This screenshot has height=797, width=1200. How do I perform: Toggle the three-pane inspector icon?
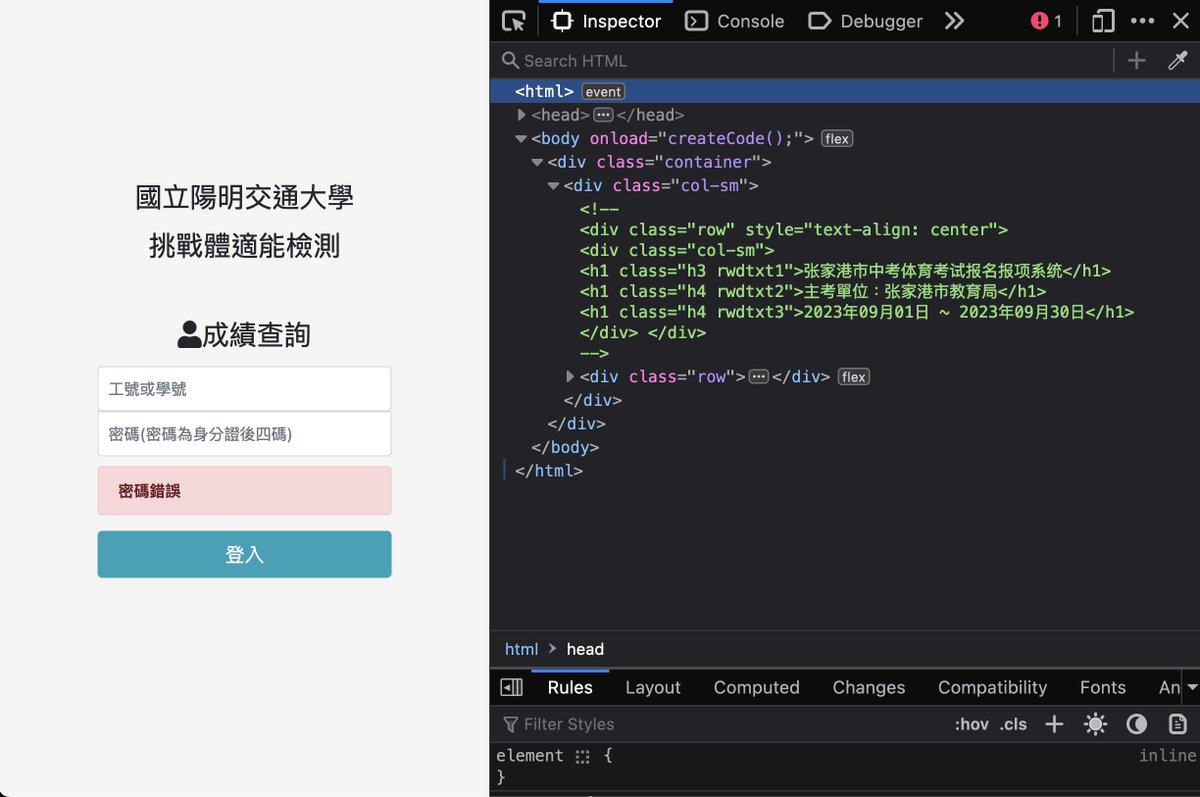click(x=511, y=687)
